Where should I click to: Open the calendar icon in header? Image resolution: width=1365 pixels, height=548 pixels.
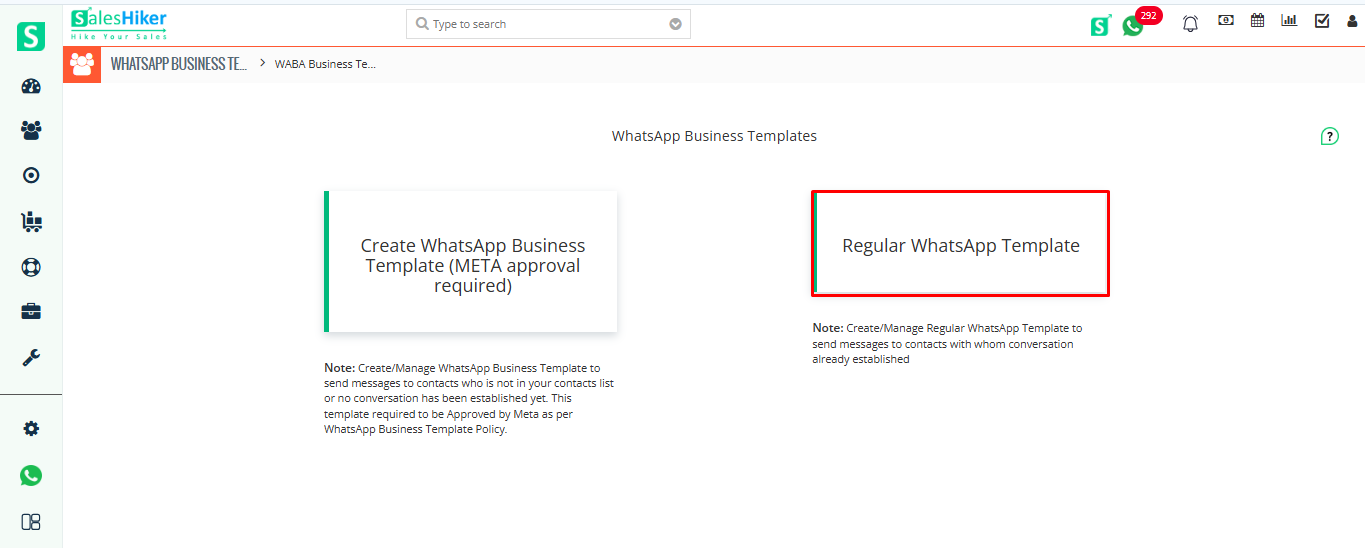coord(1257,20)
